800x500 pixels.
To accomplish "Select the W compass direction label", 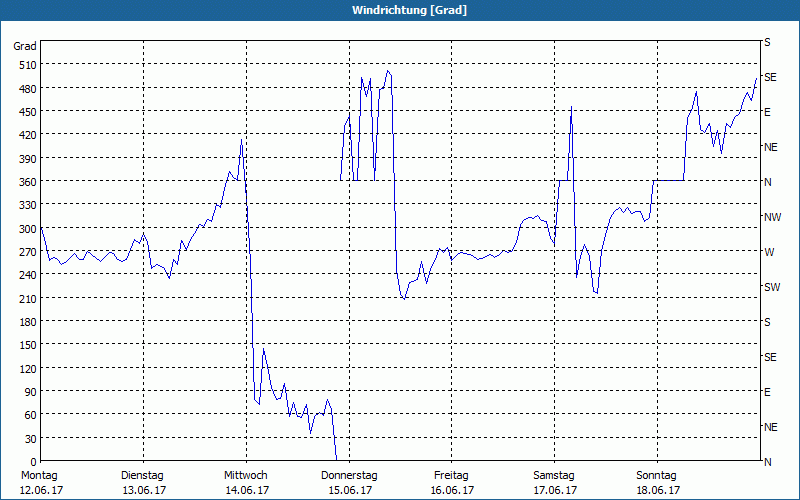I will click(769, 252).
